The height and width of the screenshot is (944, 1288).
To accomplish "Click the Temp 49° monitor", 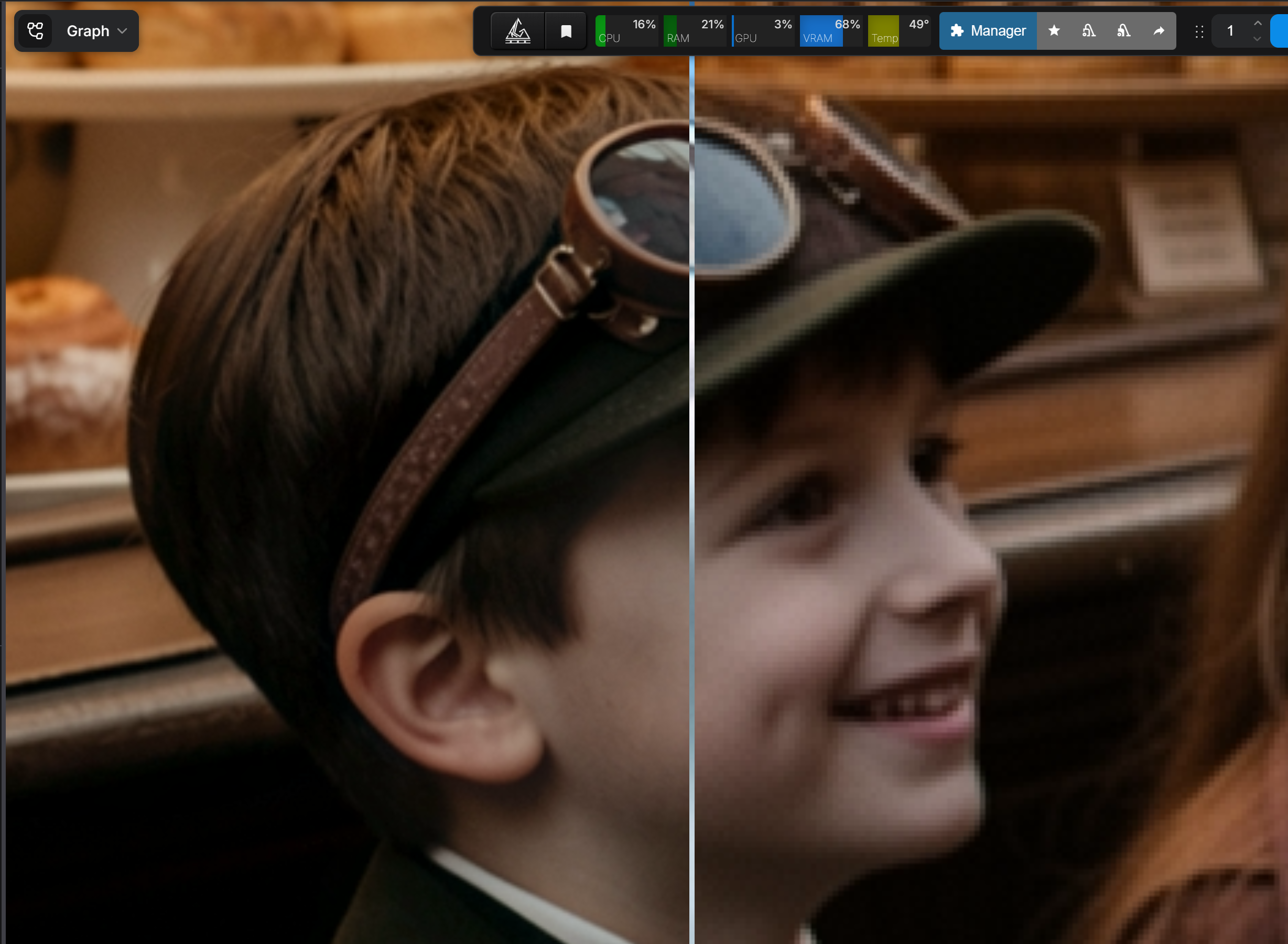I will tap(900, 31).
